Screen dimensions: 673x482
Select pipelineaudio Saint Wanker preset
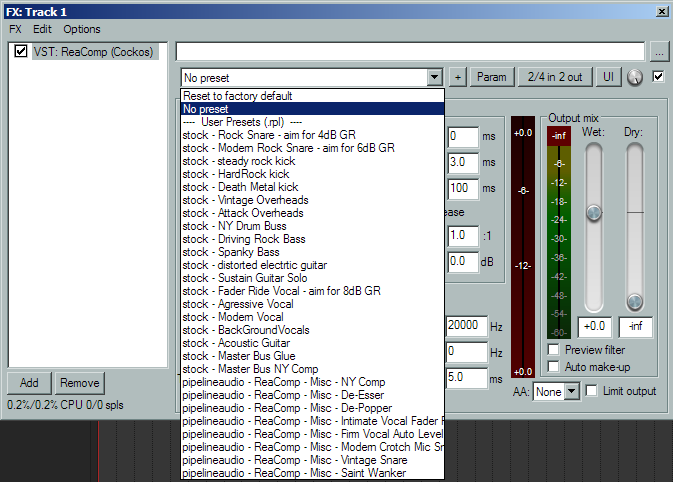tap(312, 473)
